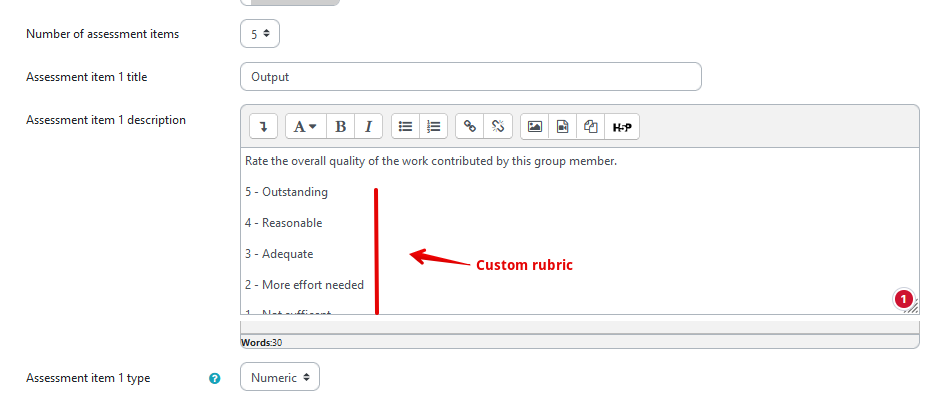Open the paragraph styles A menu
The height and width of the screenshot is (399, 939).
click(x=305, y=126)
